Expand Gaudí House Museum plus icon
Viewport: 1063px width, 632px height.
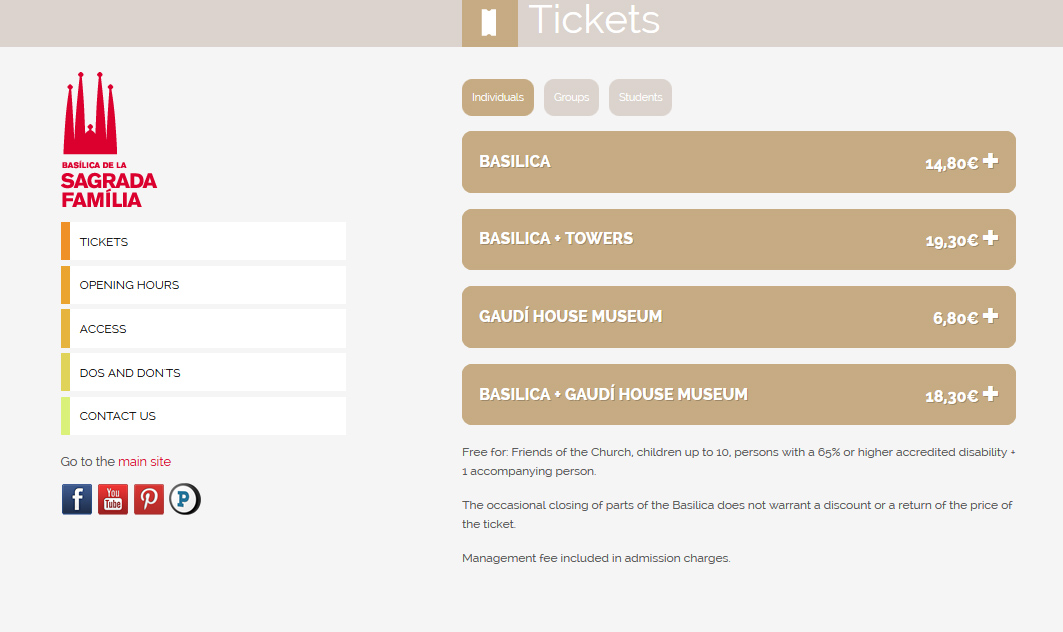click(x=990, y=316)
